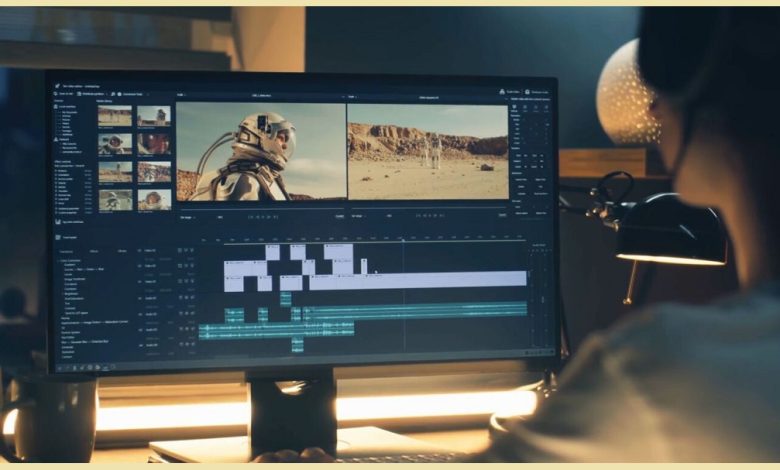780x470 pixels.
Task: Select the thumbnail of an astronaut standing by rocks
Action: (154, 116)
